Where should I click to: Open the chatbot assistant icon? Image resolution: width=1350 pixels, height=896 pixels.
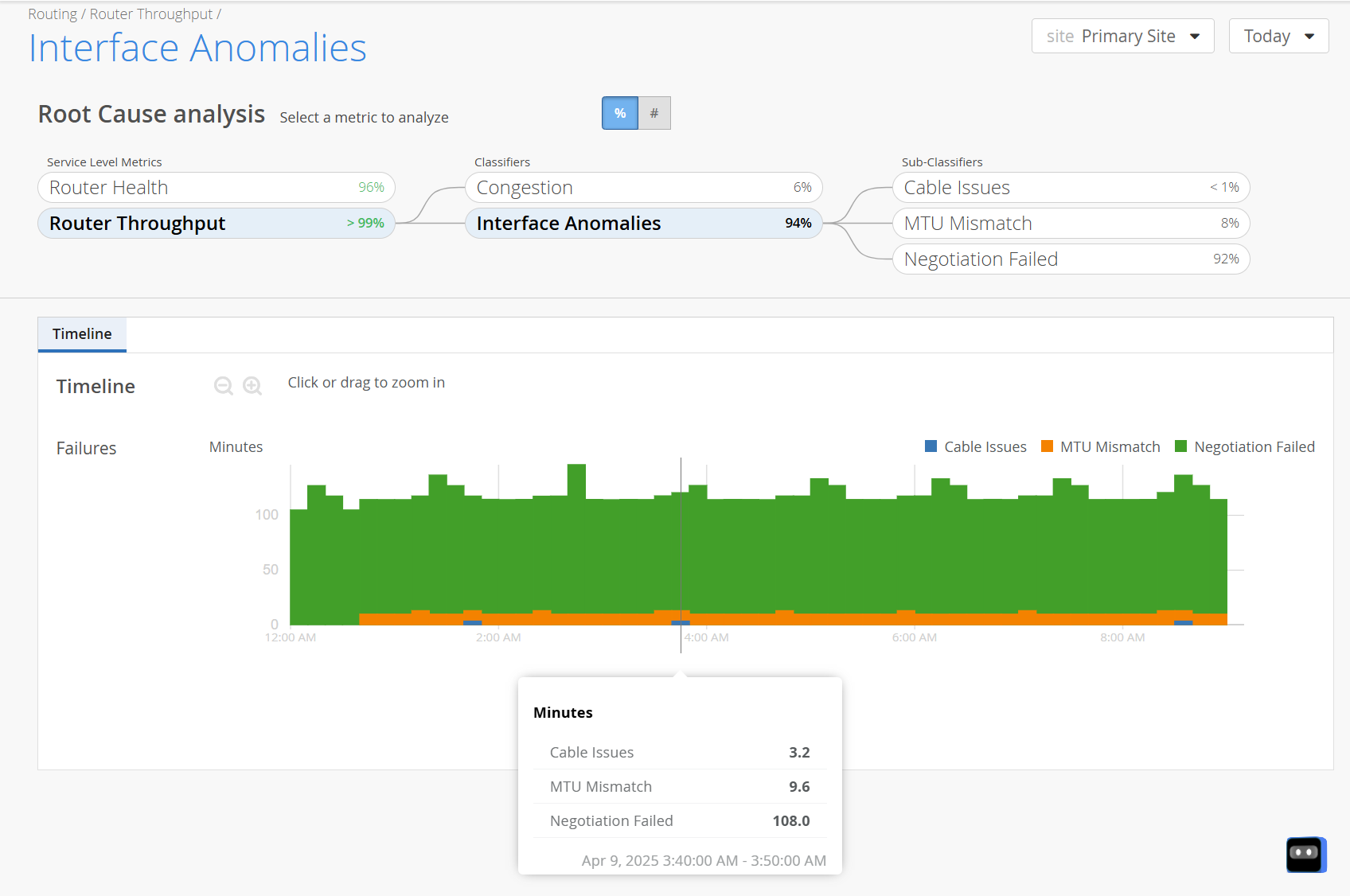(1305, 854)
